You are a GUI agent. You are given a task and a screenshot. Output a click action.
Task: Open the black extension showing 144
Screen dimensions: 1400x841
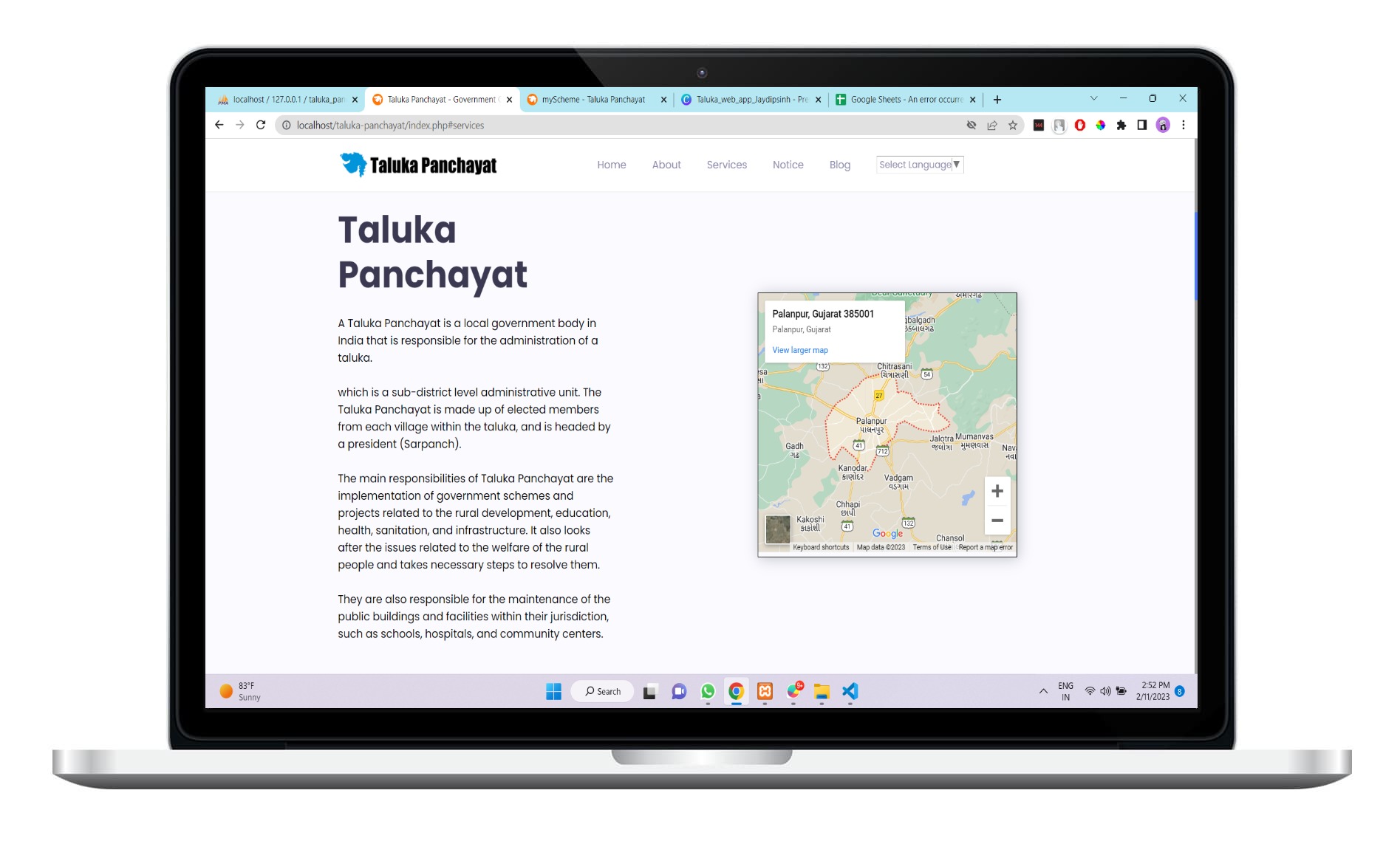click(x=1038, y=126)
